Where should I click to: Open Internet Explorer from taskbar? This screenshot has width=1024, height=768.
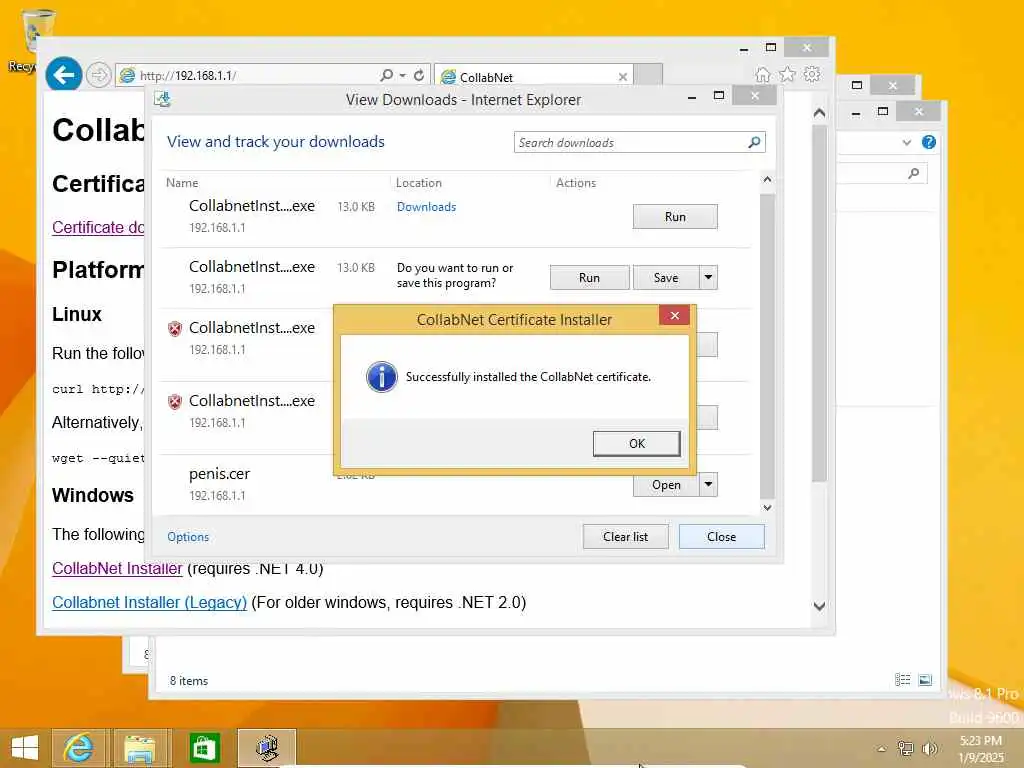pyautogui.click(x=78, y=748)
